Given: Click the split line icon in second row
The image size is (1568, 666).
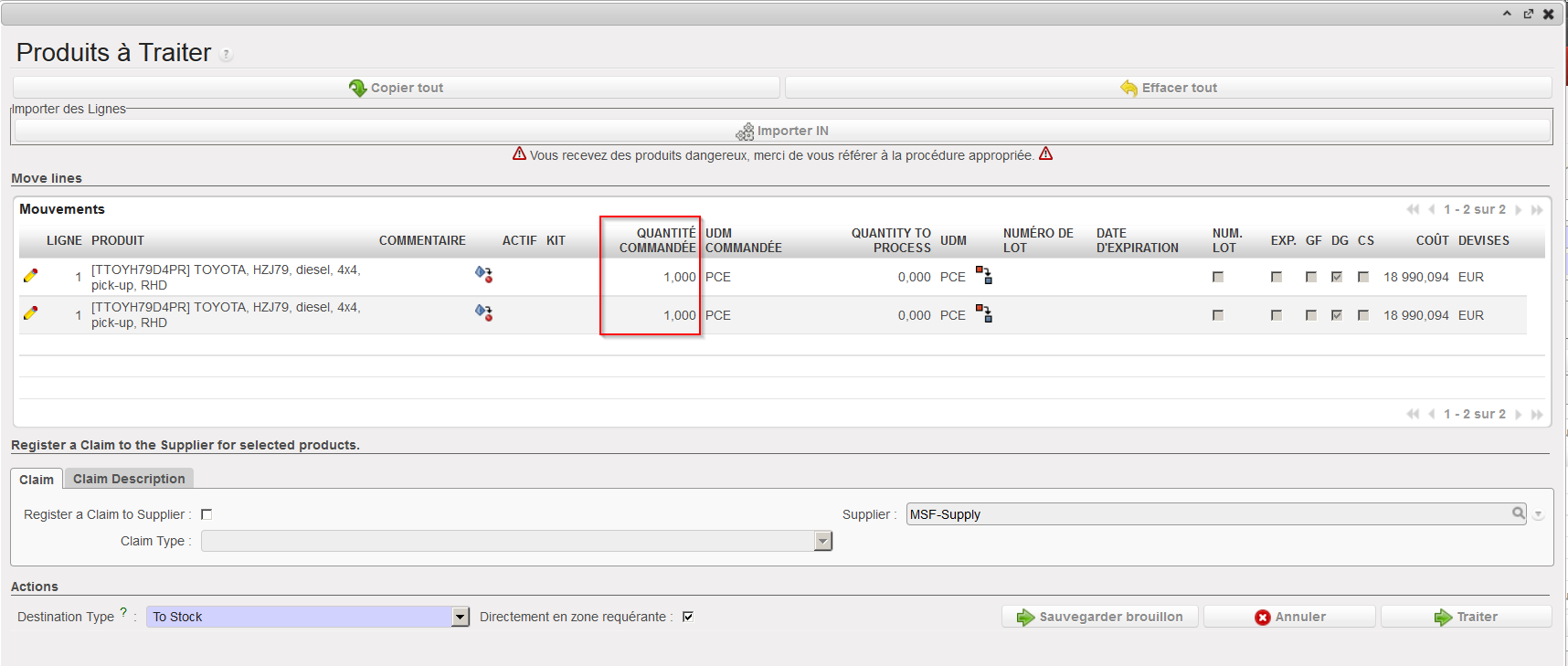Looking at the screenshot, I should 983,313.
